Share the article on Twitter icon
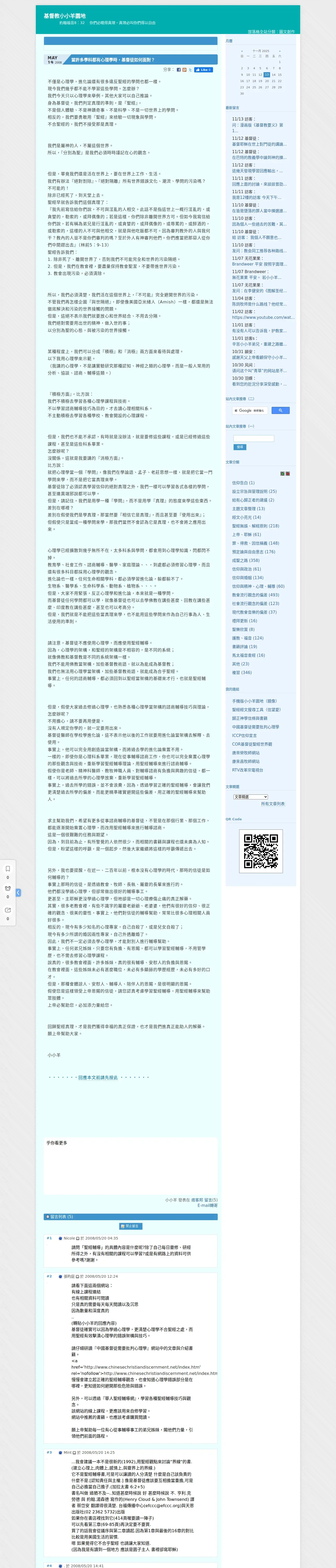 [x=190, y=70]
